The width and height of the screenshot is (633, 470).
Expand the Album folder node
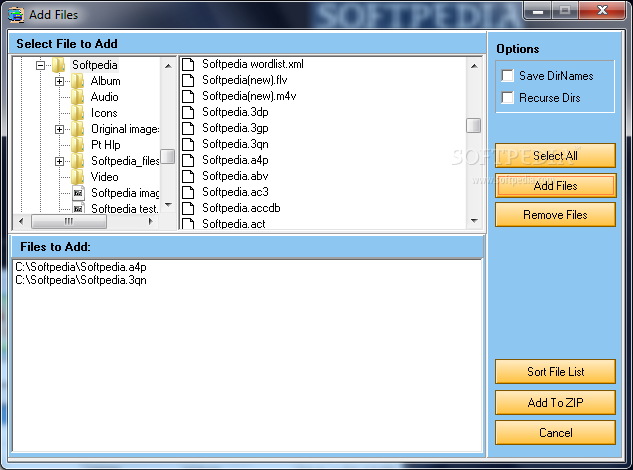[x=59, y=81]
